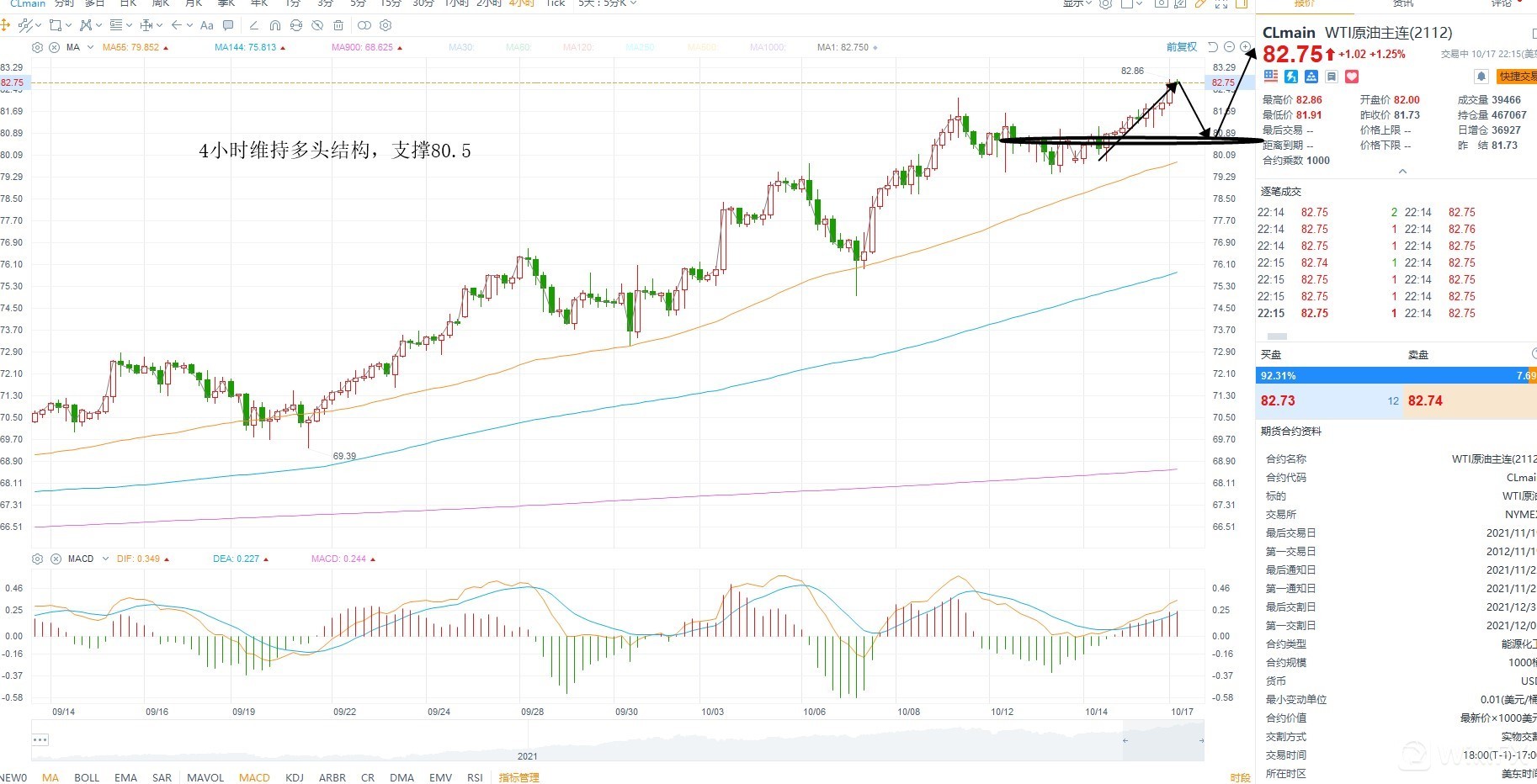1537x784 pixels.
Task: Collapse the quote details chevron
Action: (1402, 172)
